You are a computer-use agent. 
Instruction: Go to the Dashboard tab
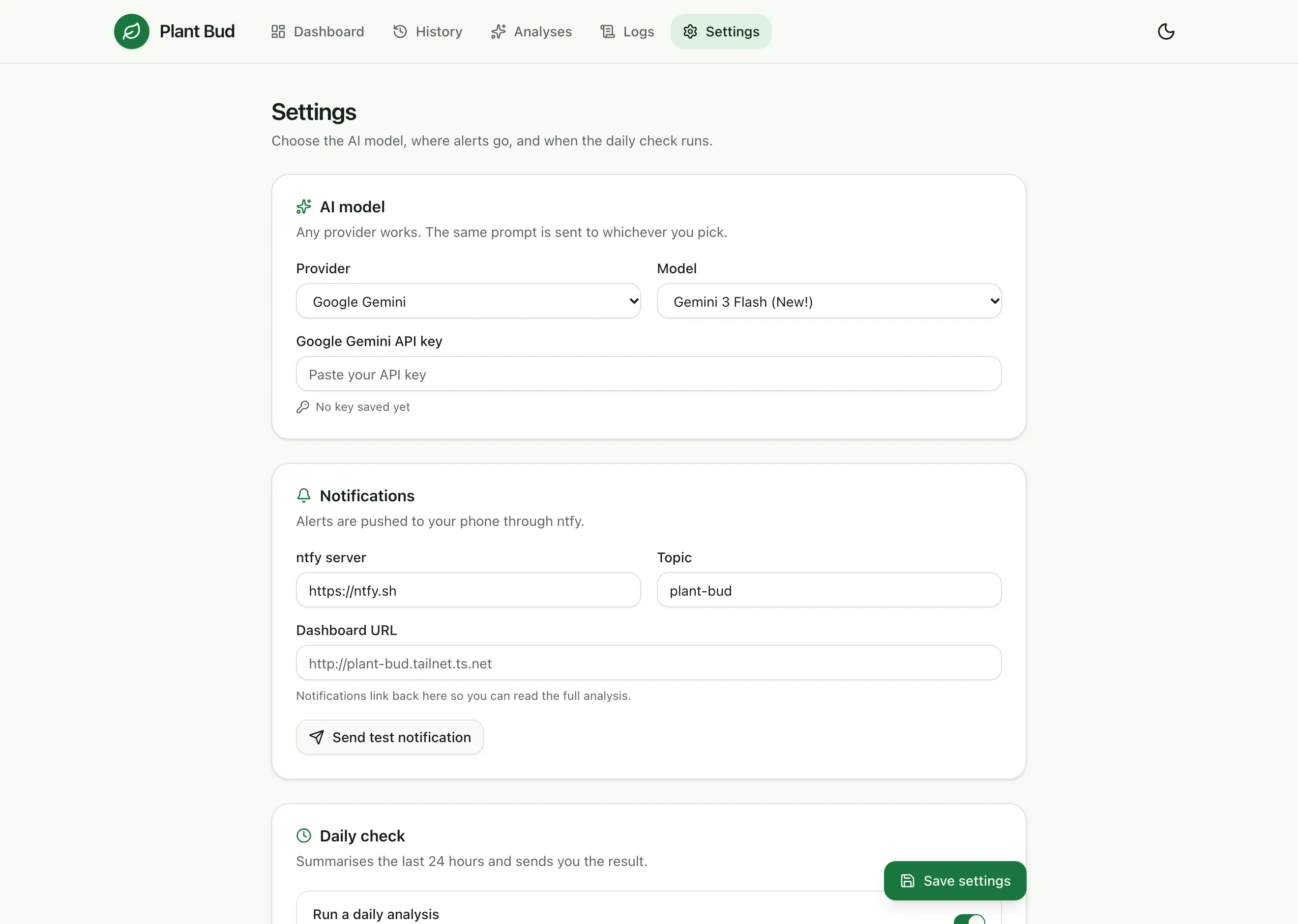(x=318, y=31)
